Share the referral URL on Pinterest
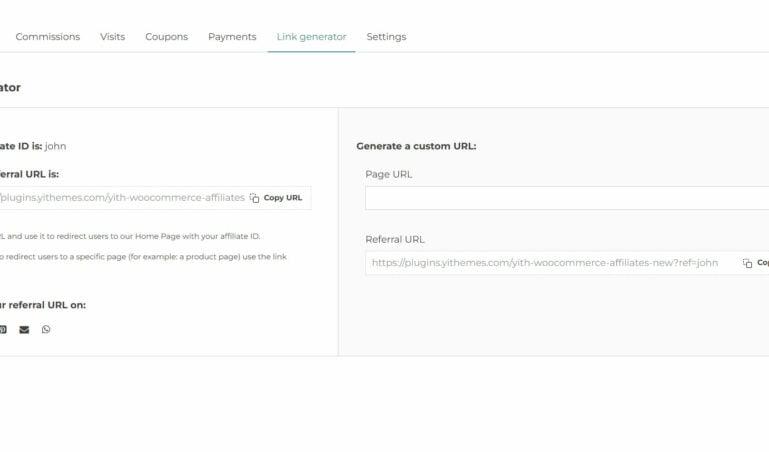 coord(3,329)
